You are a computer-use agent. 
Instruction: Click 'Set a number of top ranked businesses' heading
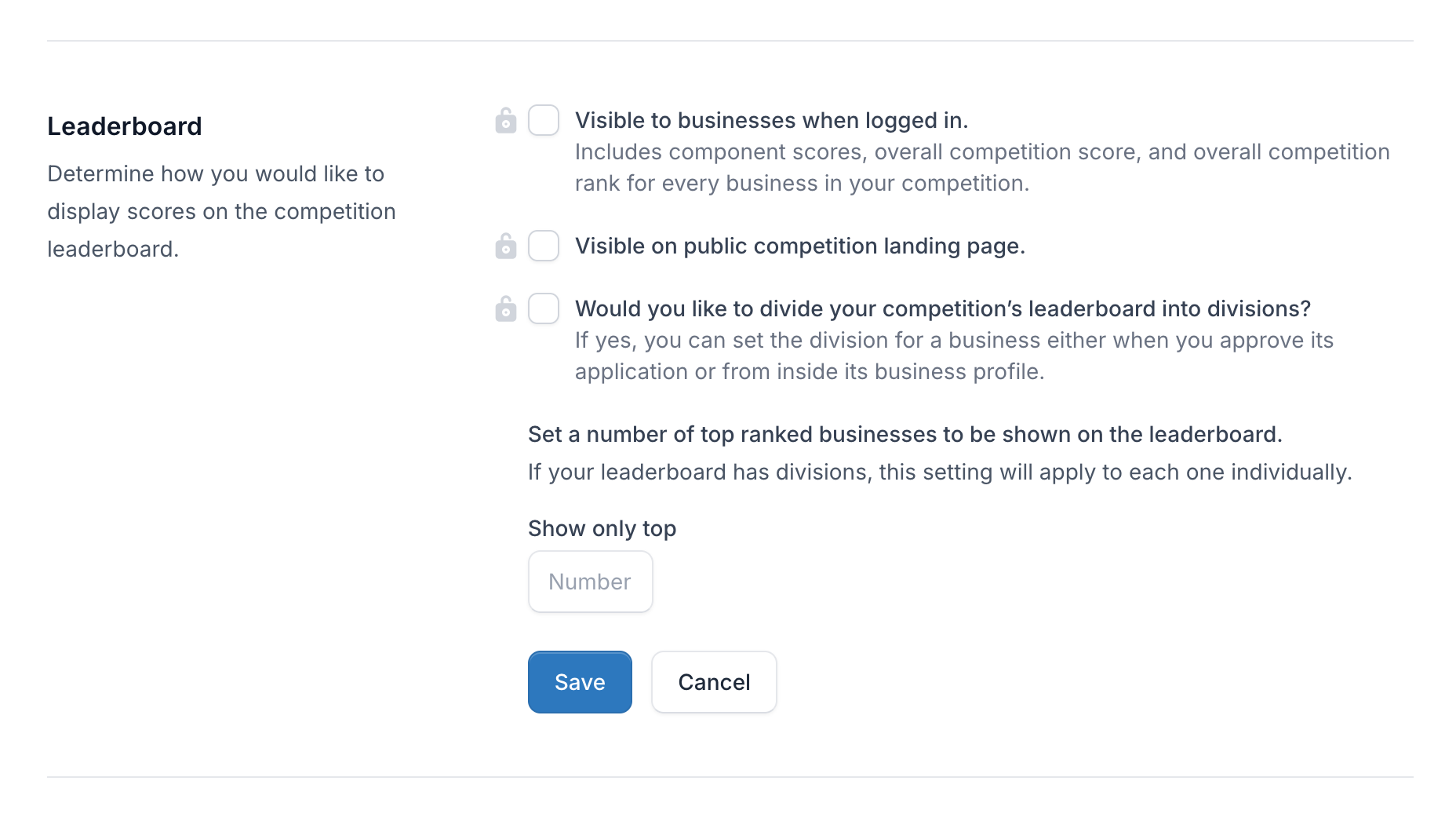click(x=905, y=434)
